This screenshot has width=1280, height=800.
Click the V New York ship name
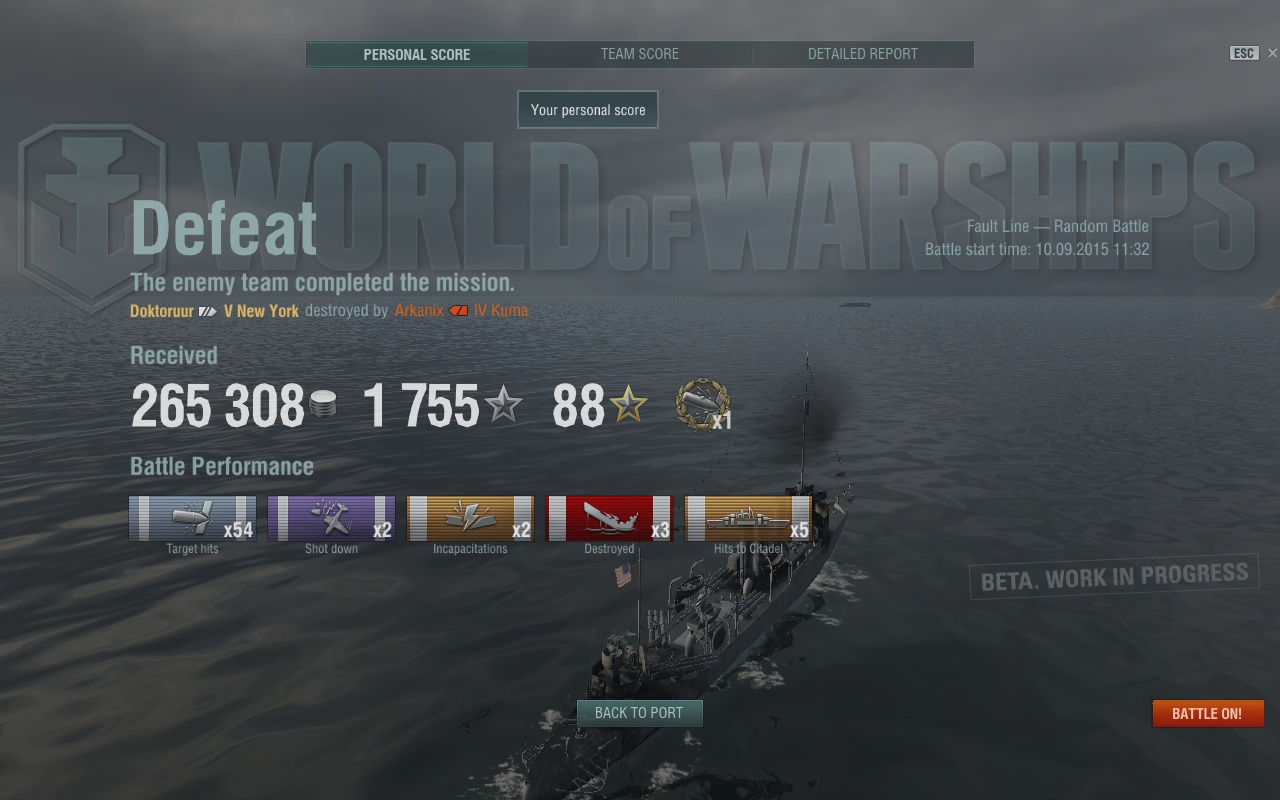pos(261,311)
